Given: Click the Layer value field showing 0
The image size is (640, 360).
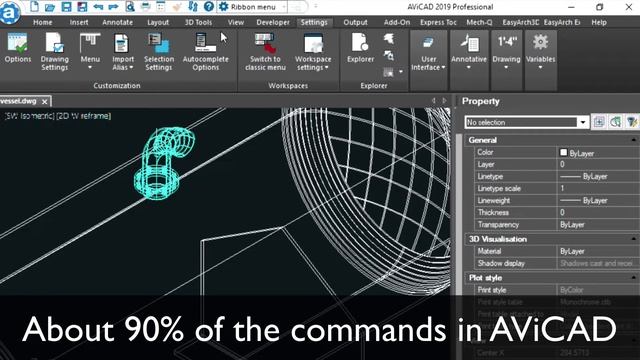Looking at the screenshot, I should click(x=598, y=164).
